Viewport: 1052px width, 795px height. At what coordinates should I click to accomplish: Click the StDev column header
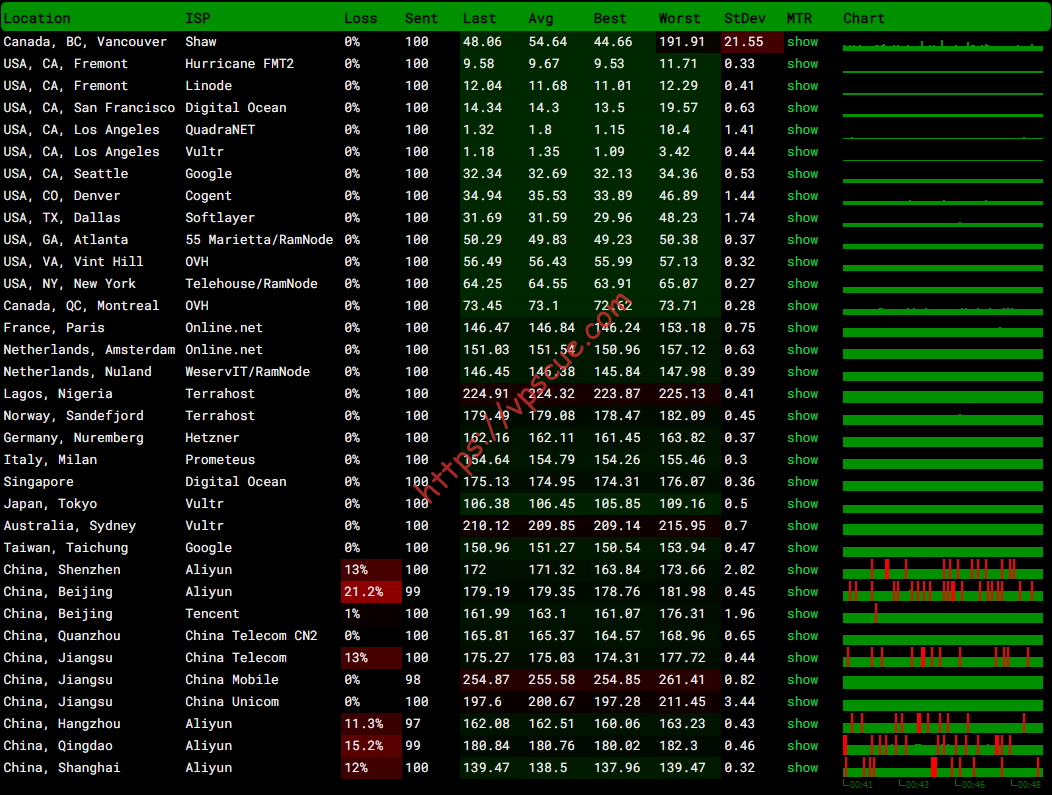click(745, 19)
